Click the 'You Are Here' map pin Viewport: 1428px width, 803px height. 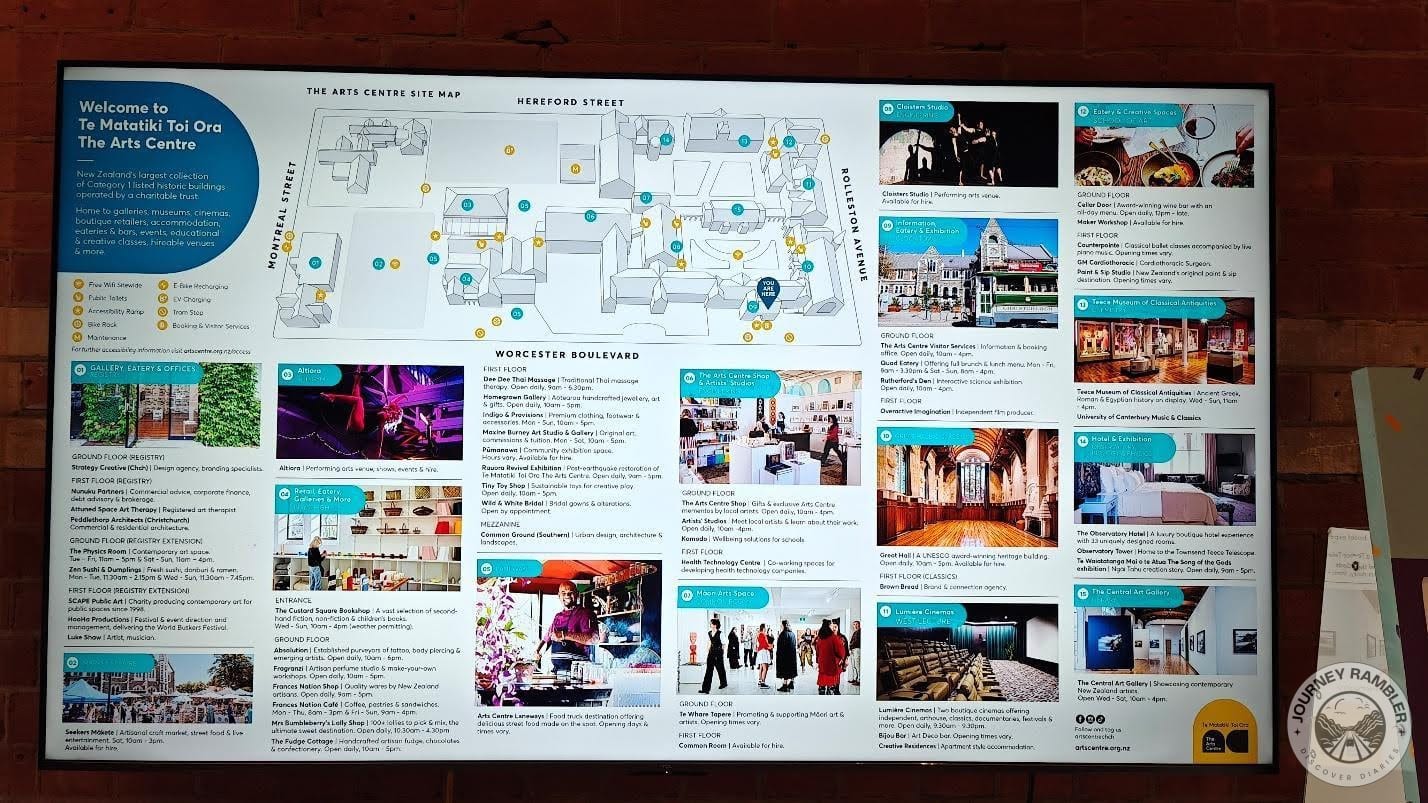(x=768, y=290)
